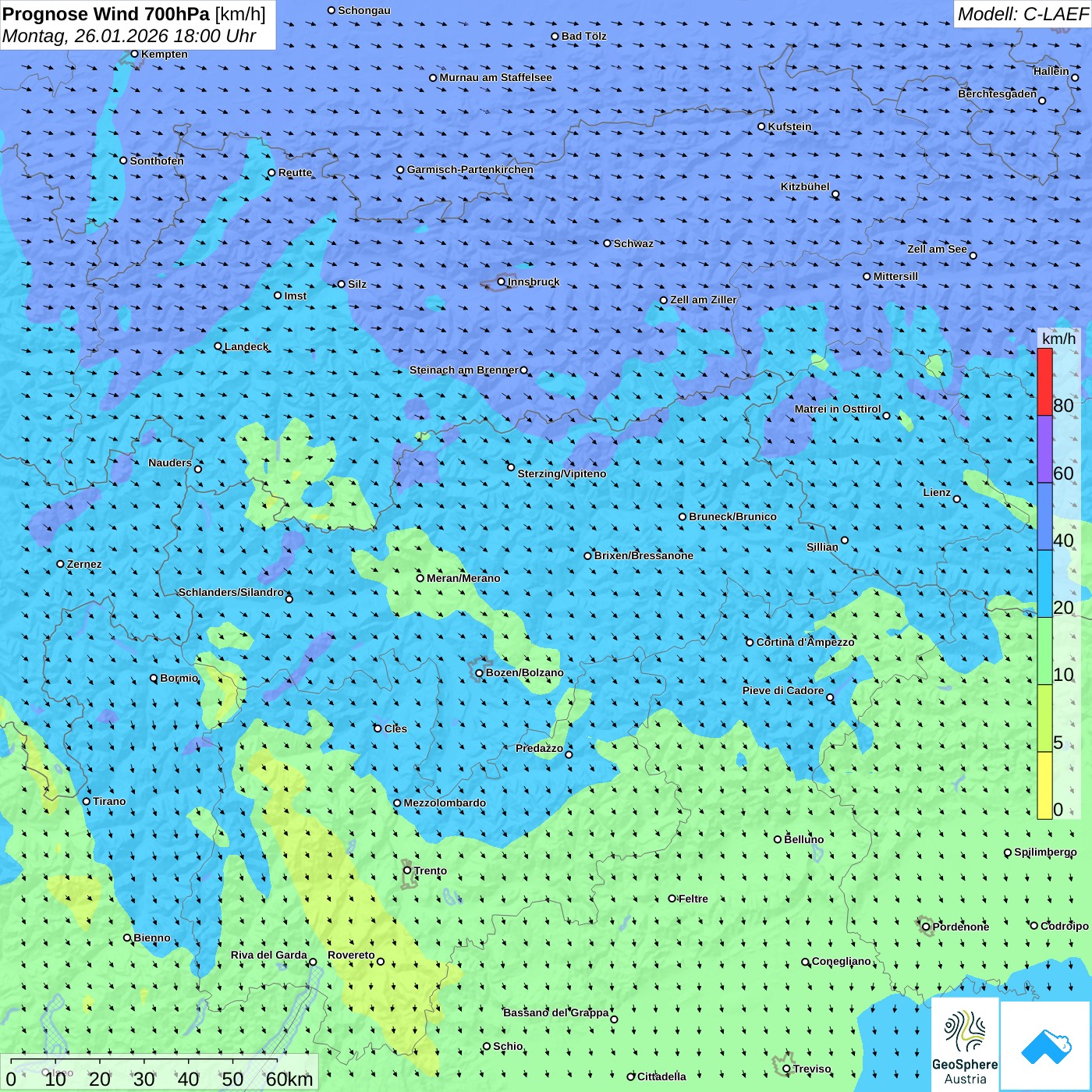Click the 'Mittersill' town label

click(x=895, y=276)
